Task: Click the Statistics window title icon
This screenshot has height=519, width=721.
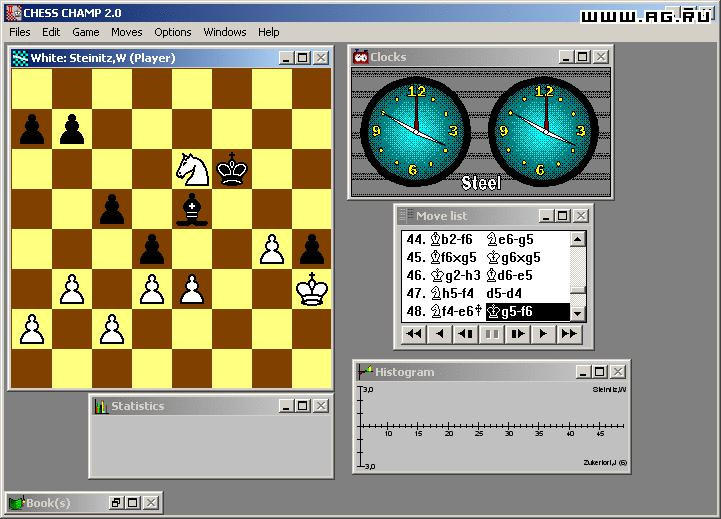Action: 101,406
